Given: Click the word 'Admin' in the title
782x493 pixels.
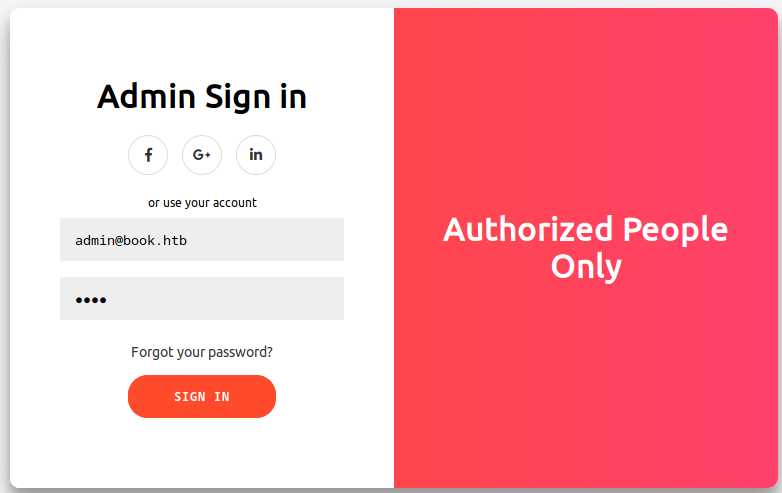Looking at the screenshot, I should coord(147,97).
